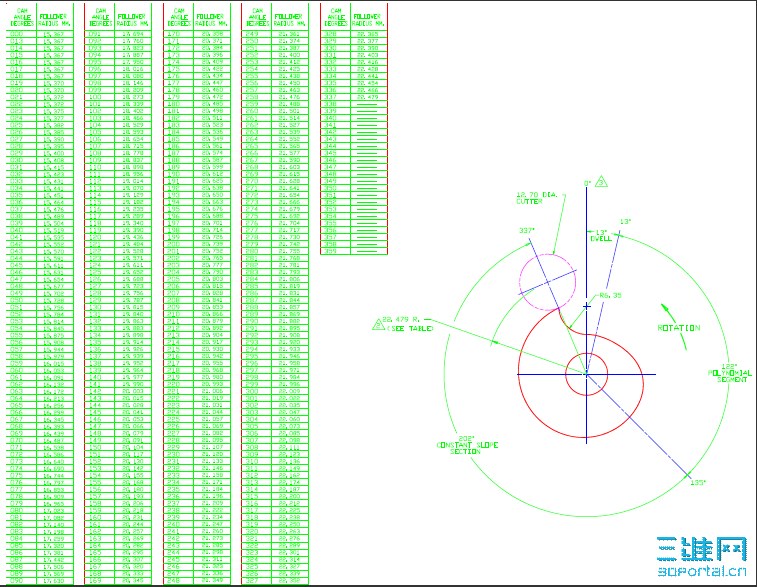Select the '22.479 R. (SEE TABLE)' note
The image size is (757, 587).
(x=407, y=324)
